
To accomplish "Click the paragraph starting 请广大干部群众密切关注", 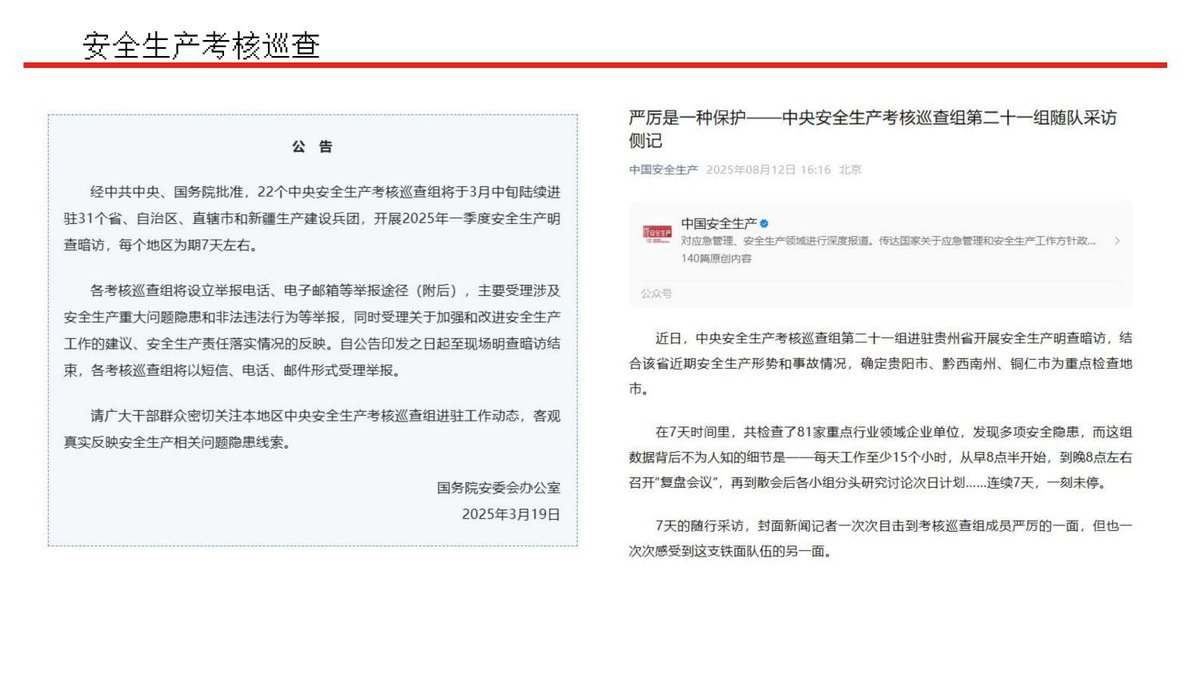I will (x=312, y=431).
